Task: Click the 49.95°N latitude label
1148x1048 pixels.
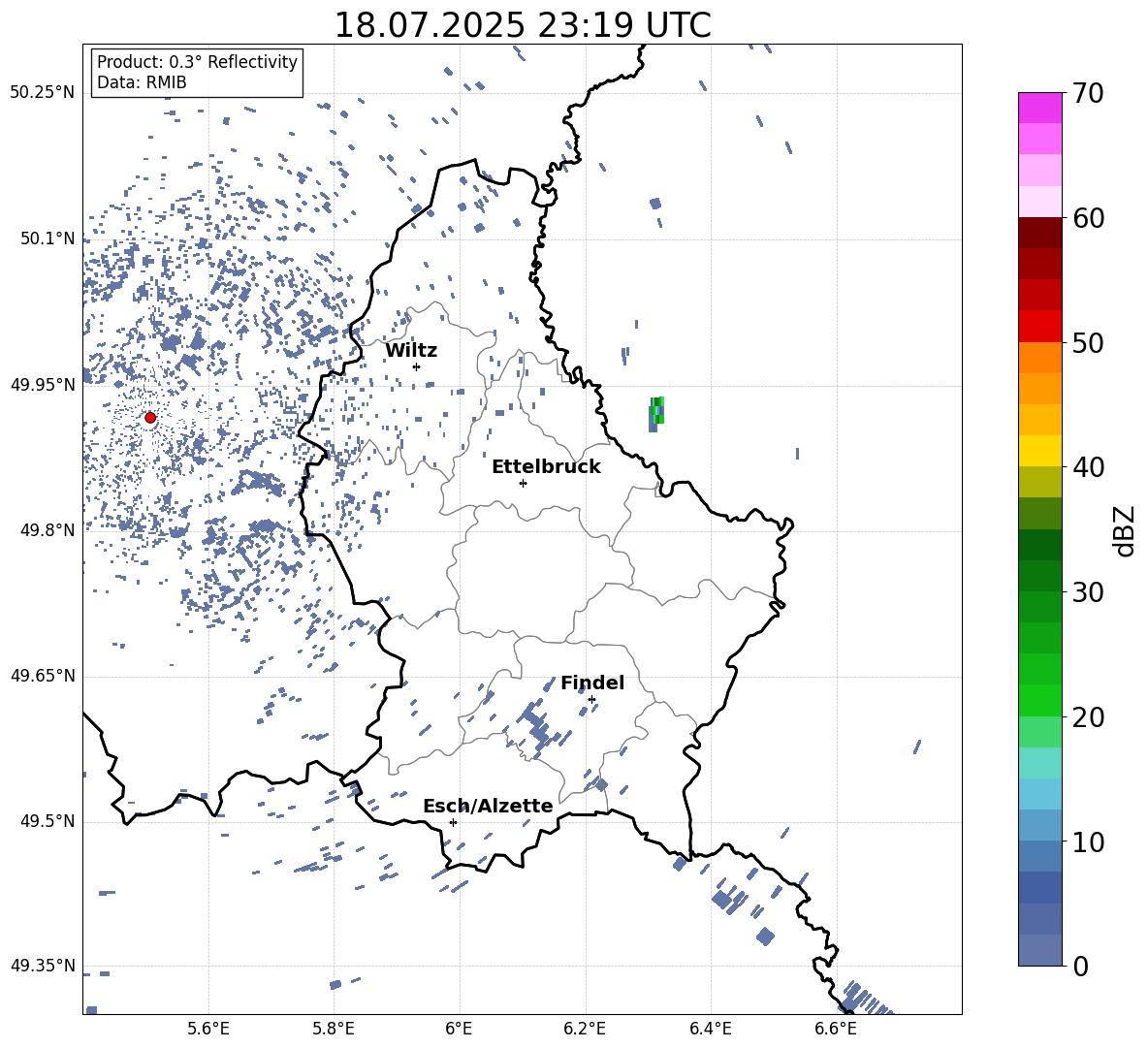Action: pos(43,385)
